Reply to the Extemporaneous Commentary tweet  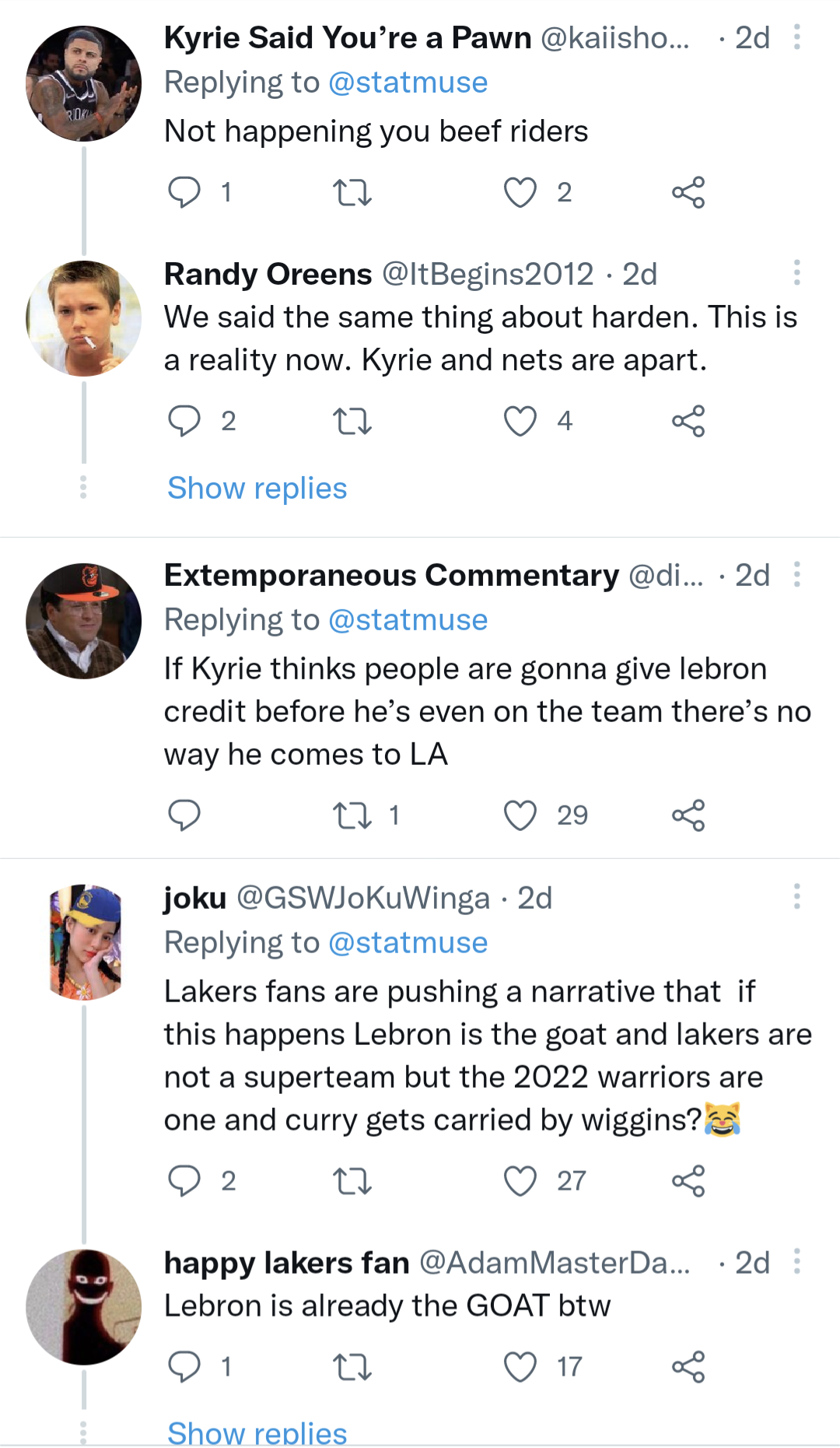coord(184,815)
